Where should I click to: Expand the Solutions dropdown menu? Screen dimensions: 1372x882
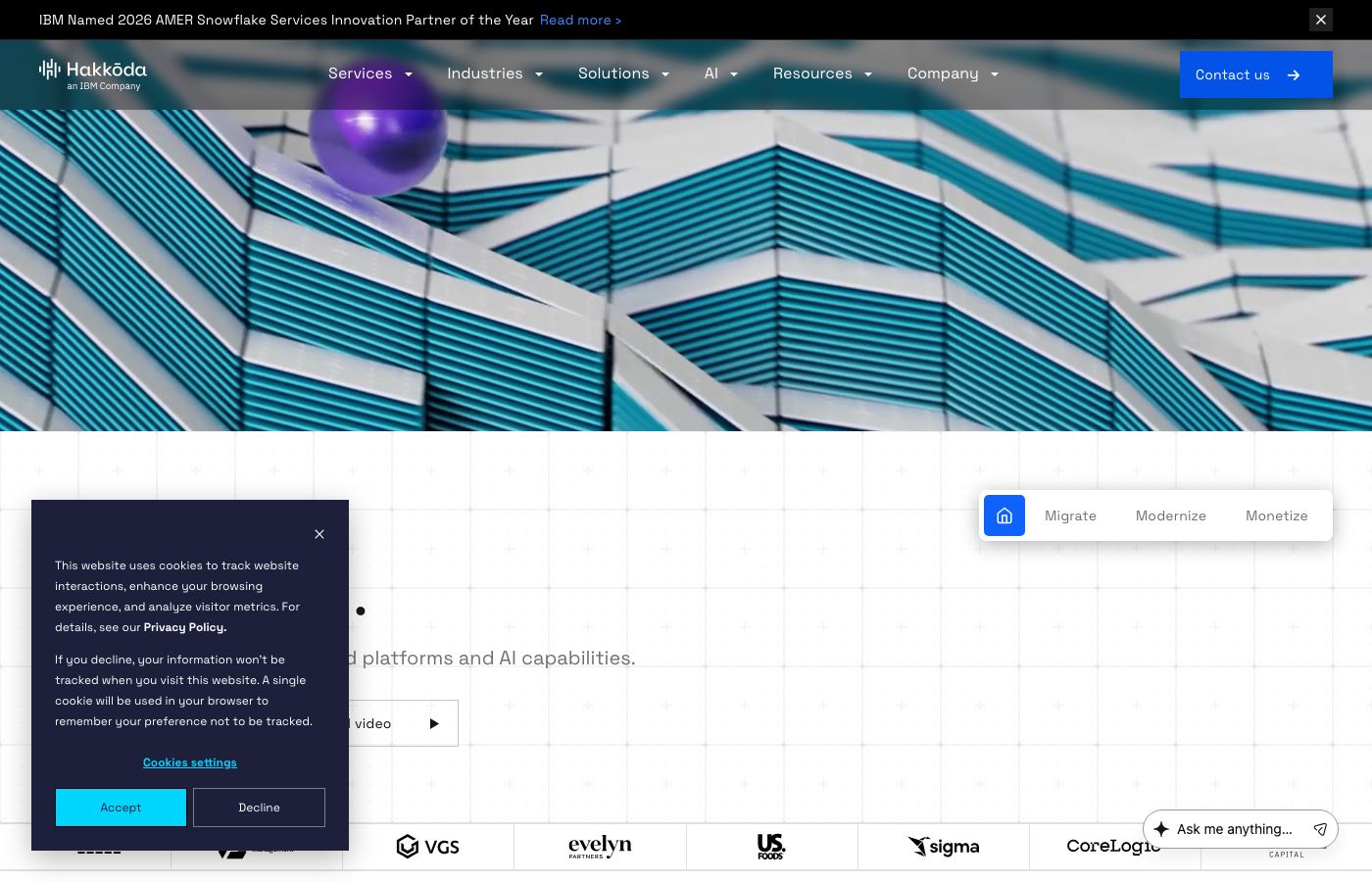pyautogui.click(x=624, y=73)
